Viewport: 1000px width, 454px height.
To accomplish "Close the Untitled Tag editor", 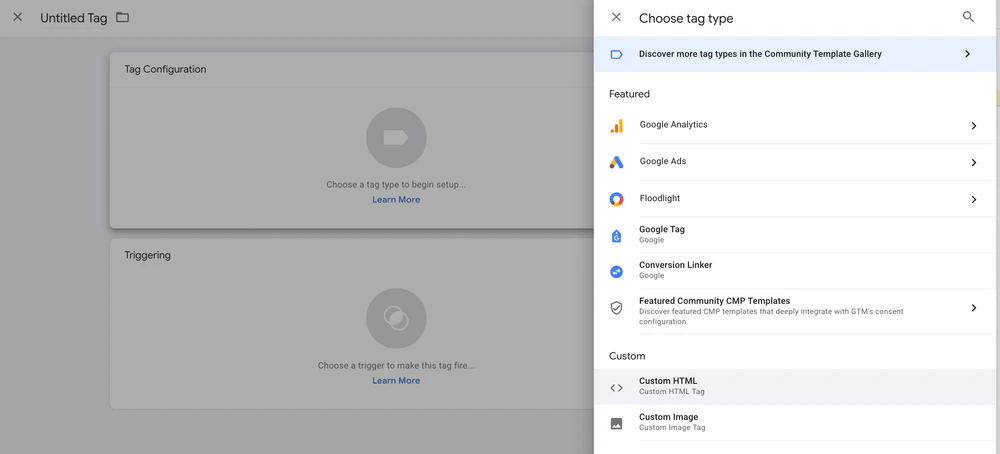I will point(18,17).
